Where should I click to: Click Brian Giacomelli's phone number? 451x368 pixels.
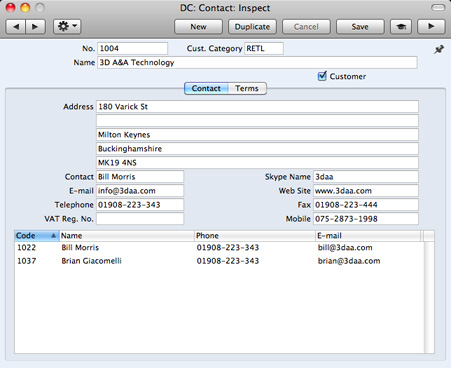[228, 261]
